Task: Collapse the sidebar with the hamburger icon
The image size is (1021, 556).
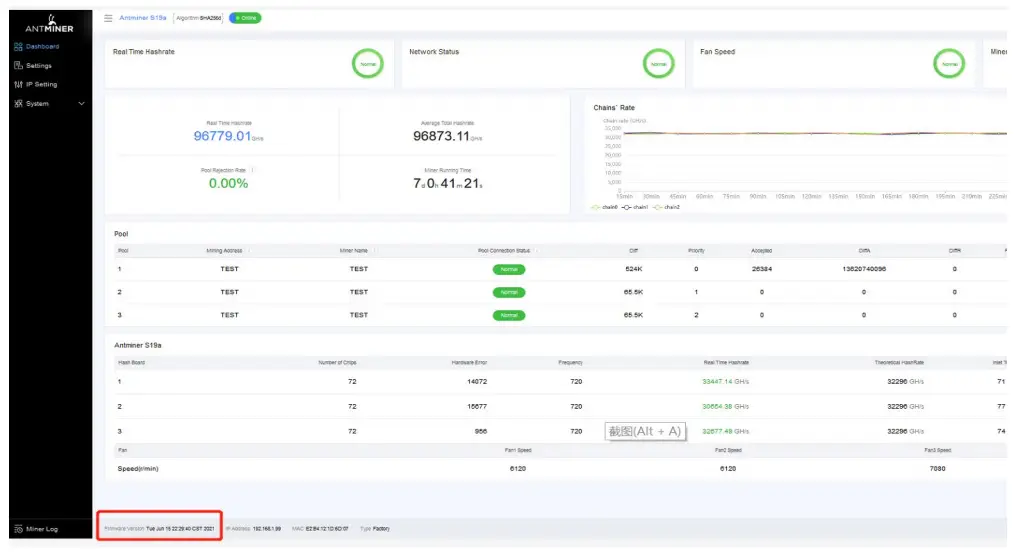Action: click(x=108, y=18)
